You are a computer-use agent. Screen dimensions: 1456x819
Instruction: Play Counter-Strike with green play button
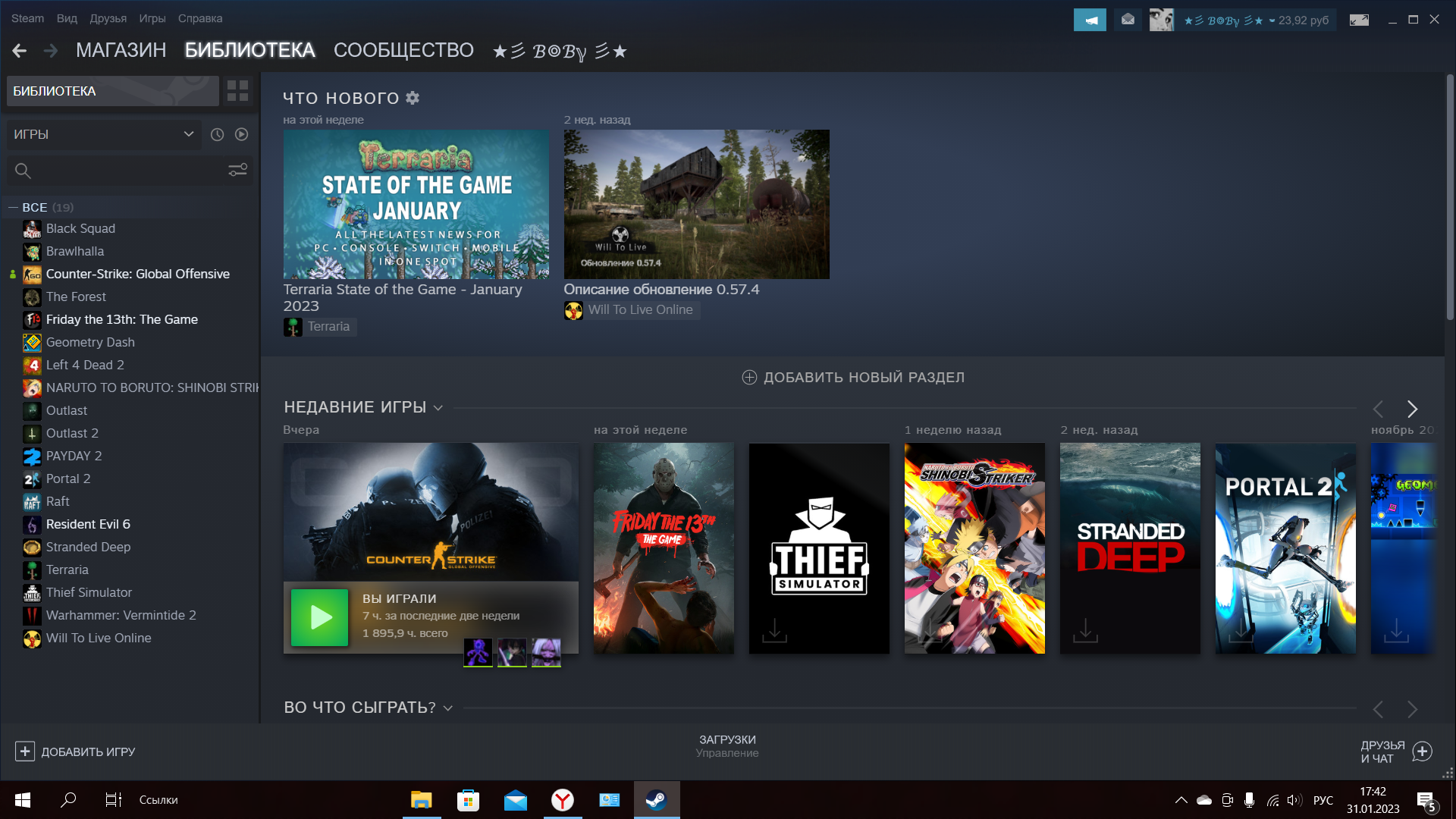click(319, 617)
